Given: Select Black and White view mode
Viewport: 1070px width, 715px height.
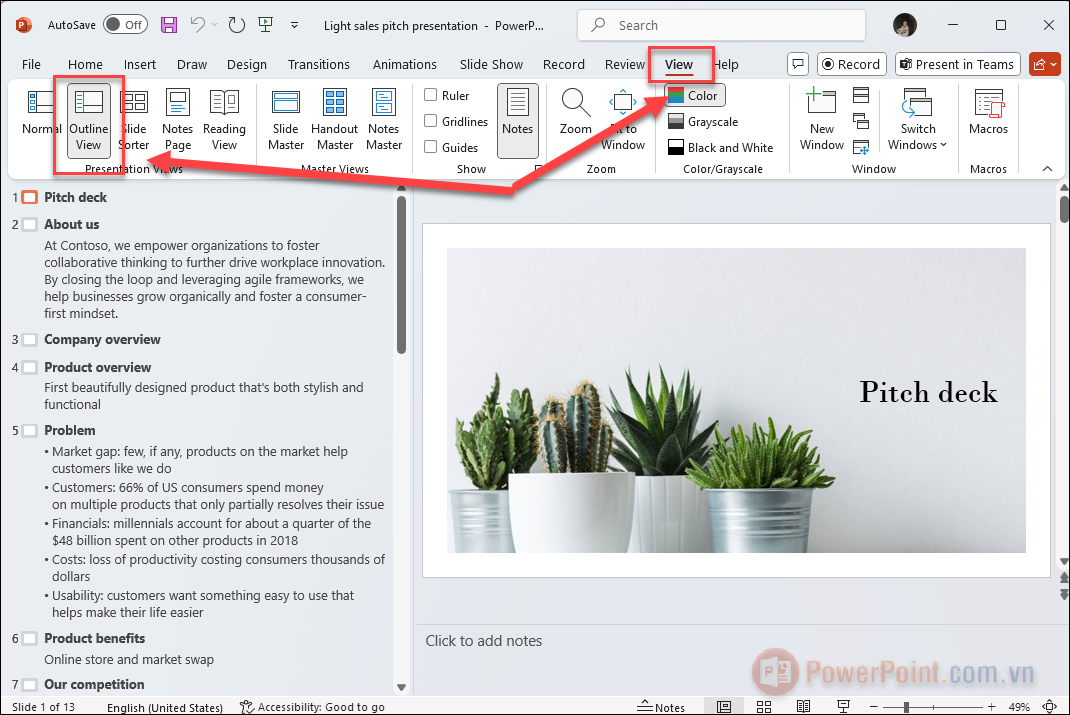Looking at the screenshot, I should [x=720, y=147].
